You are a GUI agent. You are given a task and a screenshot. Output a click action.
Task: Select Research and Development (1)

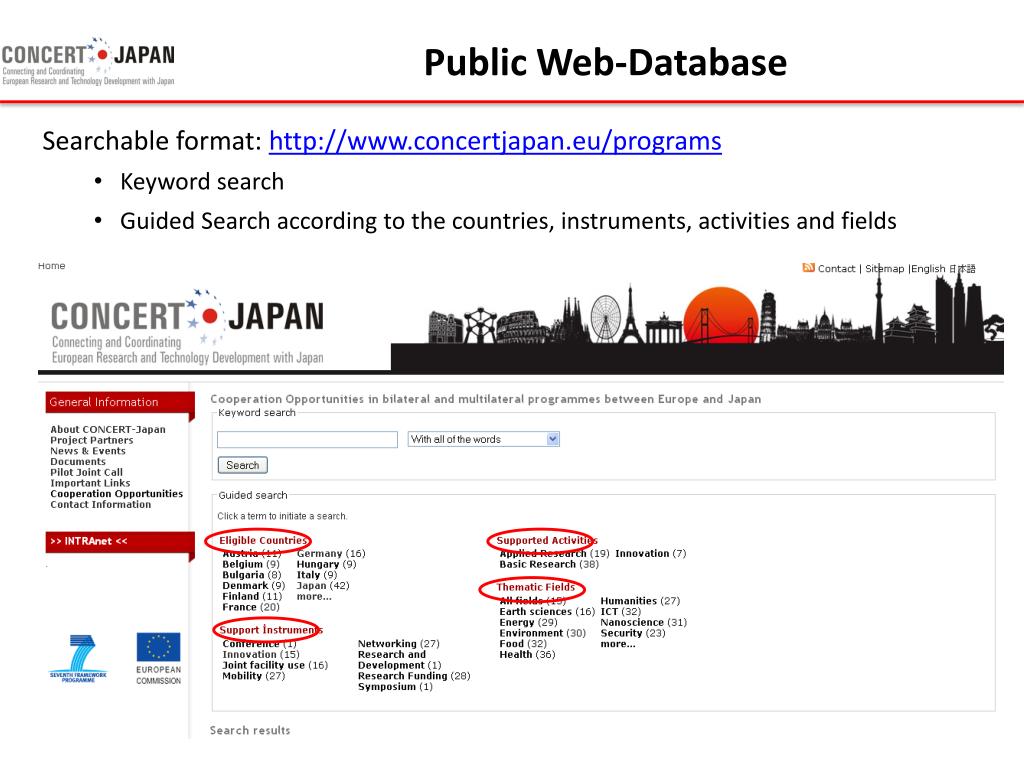pos(399,660)
